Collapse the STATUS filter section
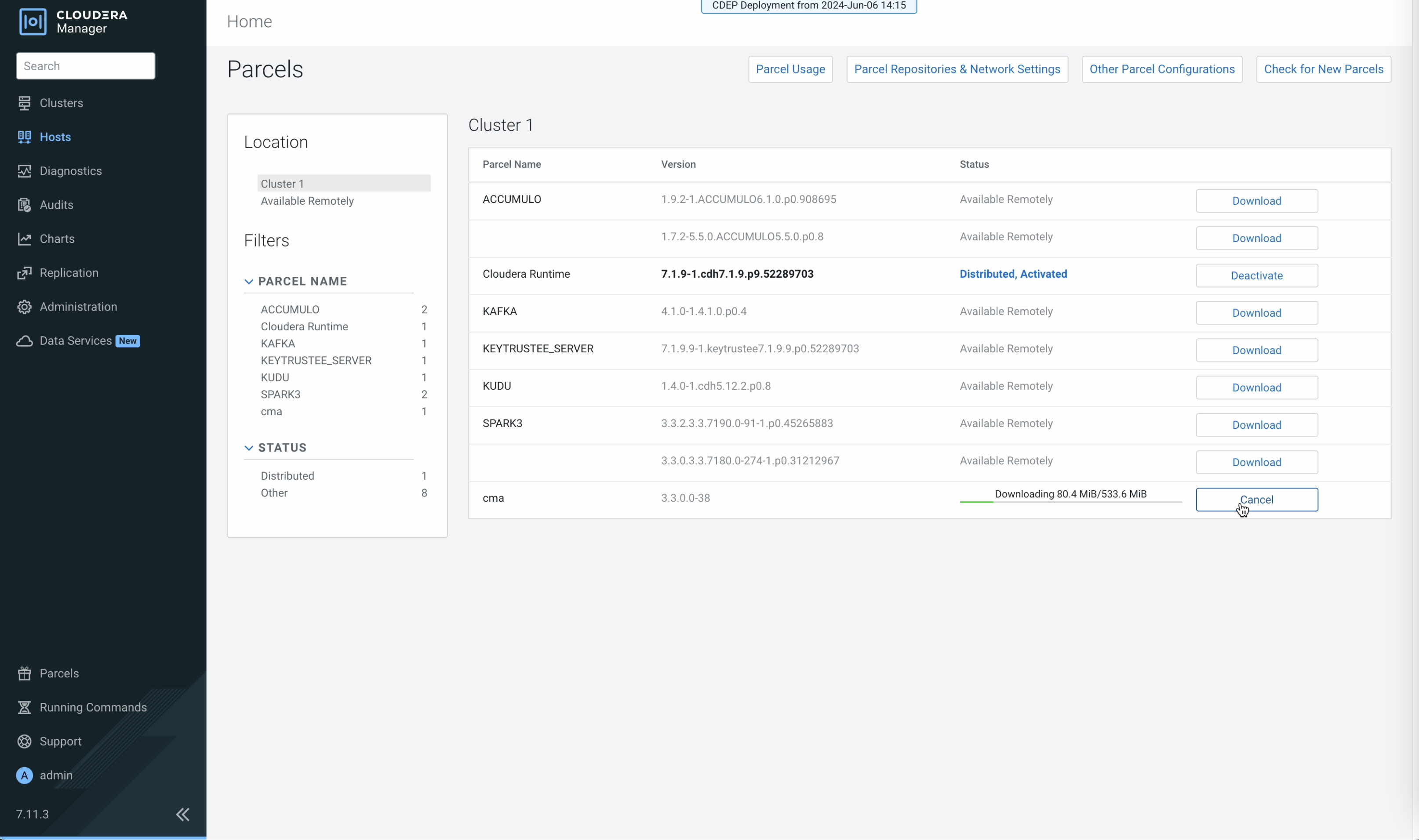 tap(248, 448)
